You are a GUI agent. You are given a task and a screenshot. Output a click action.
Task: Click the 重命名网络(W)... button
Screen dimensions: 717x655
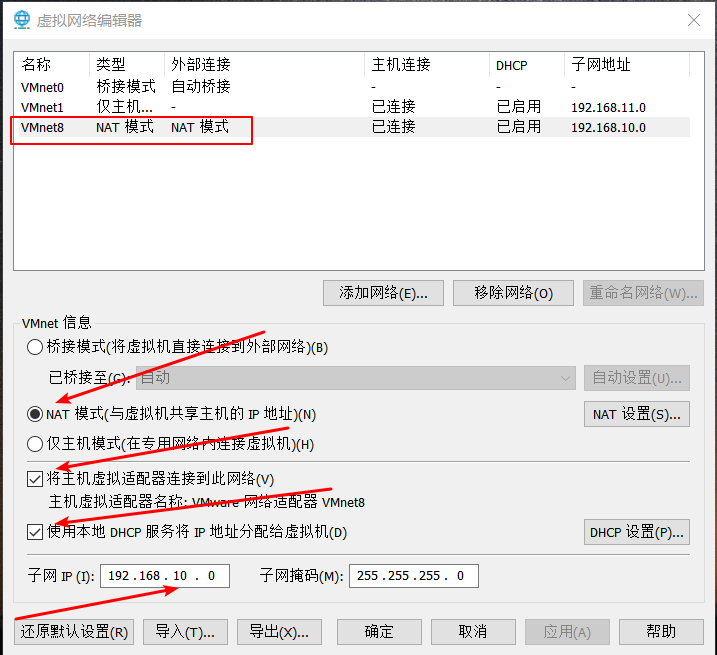[x=643, y=293]
